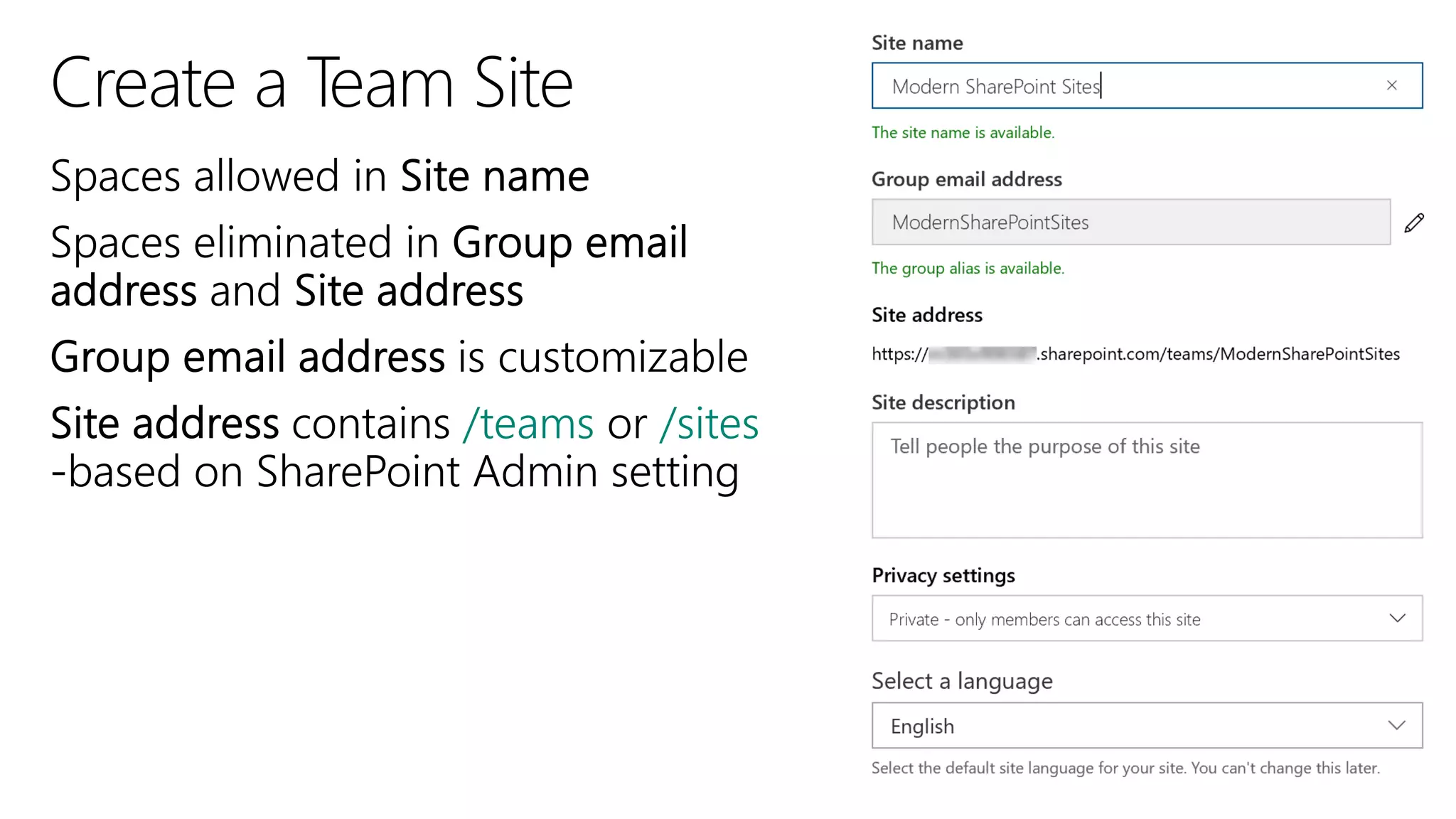Click 'English' selected language value

[x=922, y=727]
